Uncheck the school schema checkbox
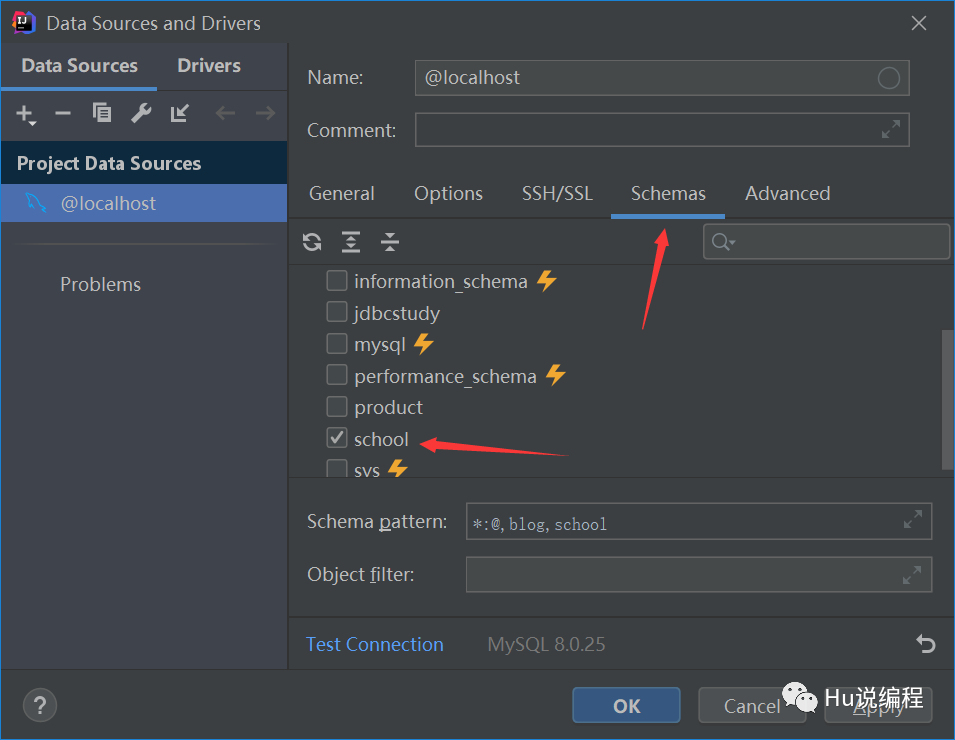 click(x=337, y=438)
